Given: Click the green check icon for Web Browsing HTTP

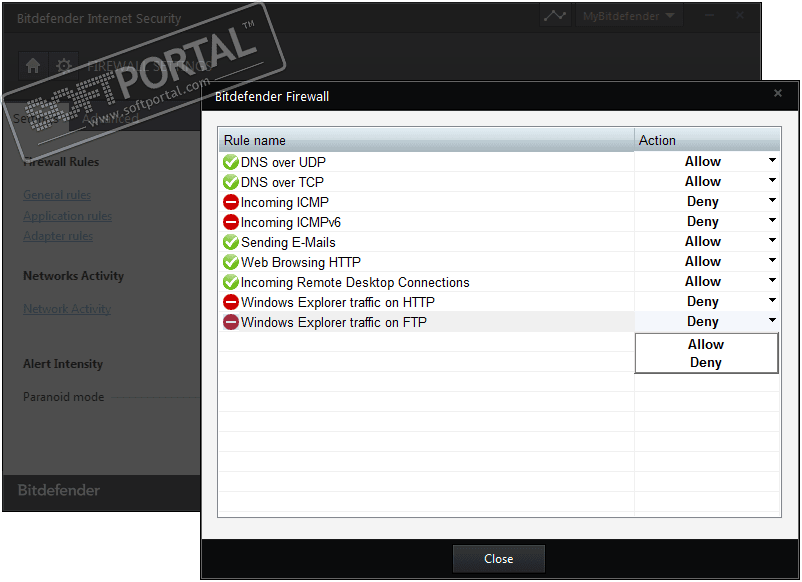Looking at the screenshot, I should coord(231,262).
